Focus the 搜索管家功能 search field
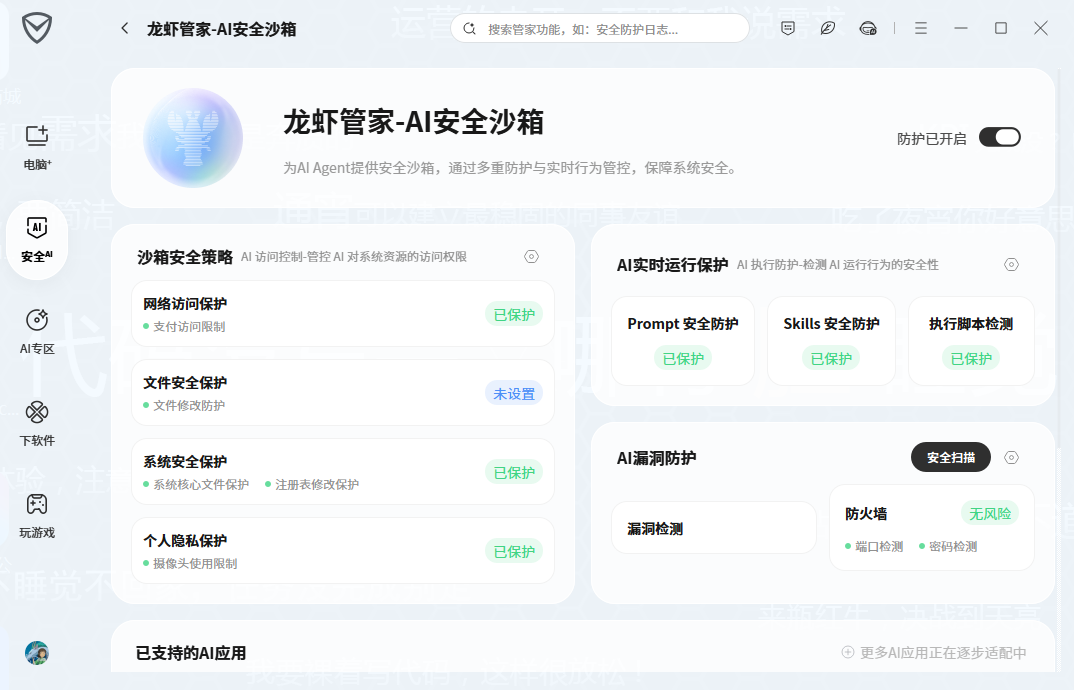 [x=599, y=29]
